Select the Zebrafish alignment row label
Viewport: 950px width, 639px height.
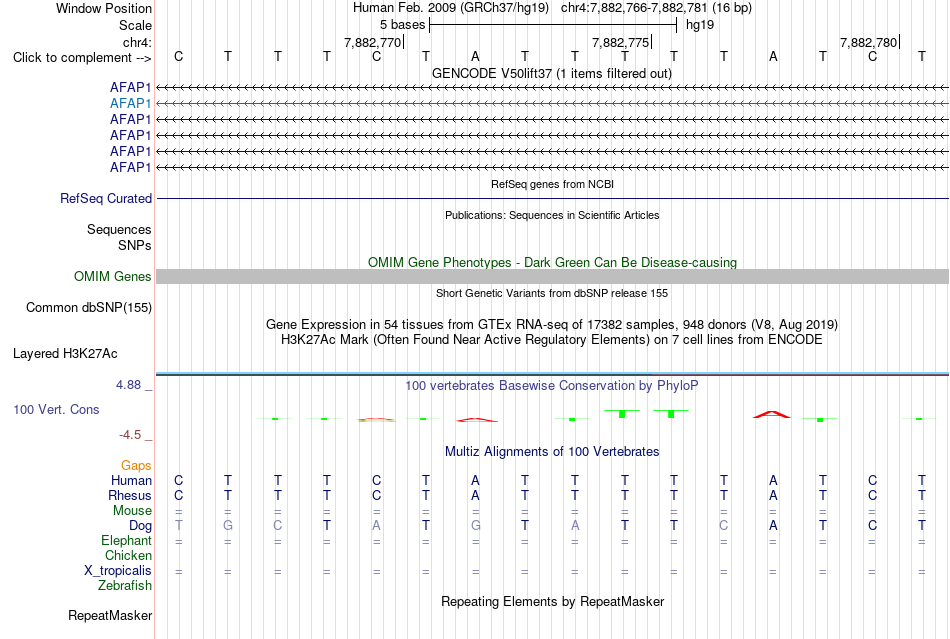[x=125, y=586]
